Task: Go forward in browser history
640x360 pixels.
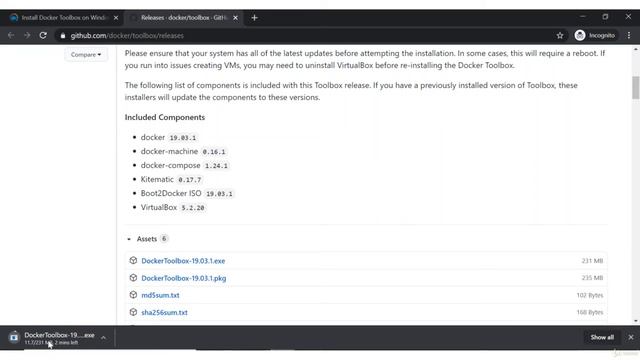Action: tap(27, 36)
